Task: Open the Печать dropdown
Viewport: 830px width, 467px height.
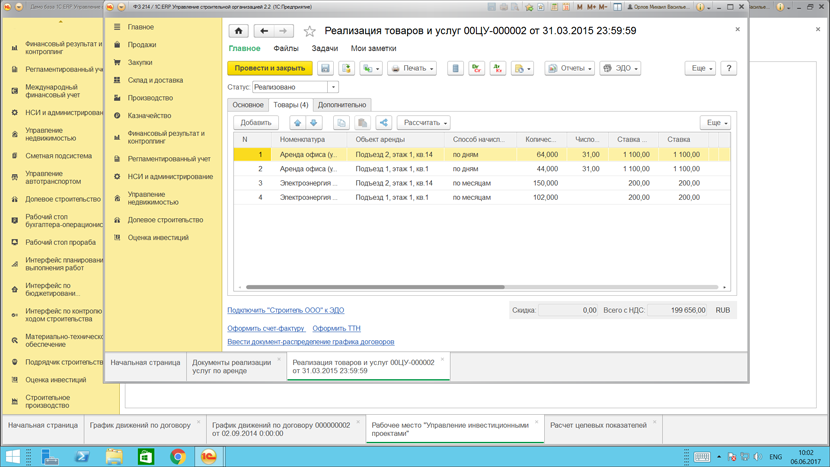Action: click(412, 68)
